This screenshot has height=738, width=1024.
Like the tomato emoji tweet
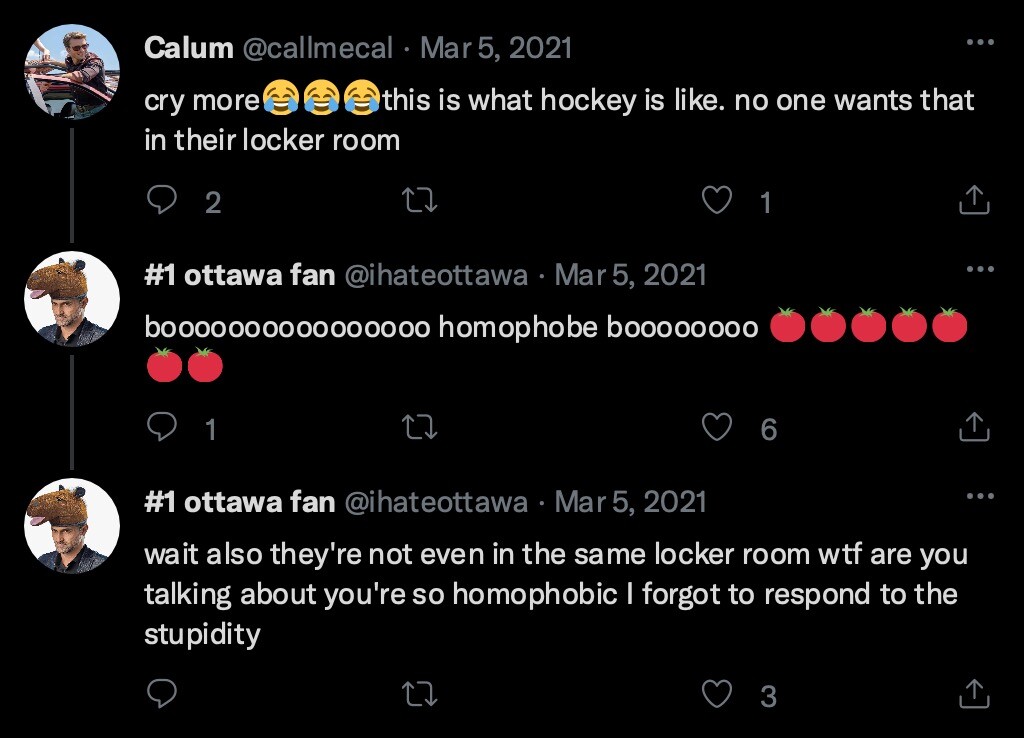click(716, 428)
